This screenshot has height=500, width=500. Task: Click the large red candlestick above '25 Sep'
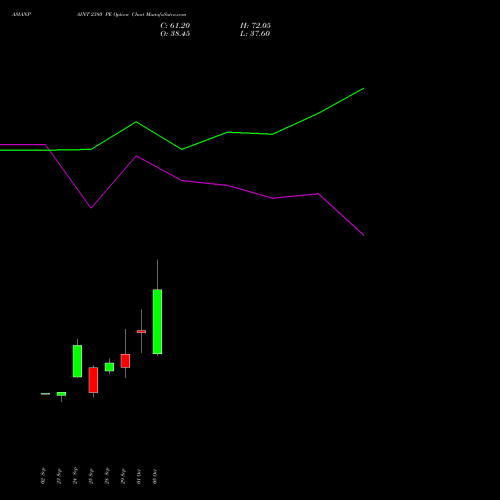pos(93,380)
